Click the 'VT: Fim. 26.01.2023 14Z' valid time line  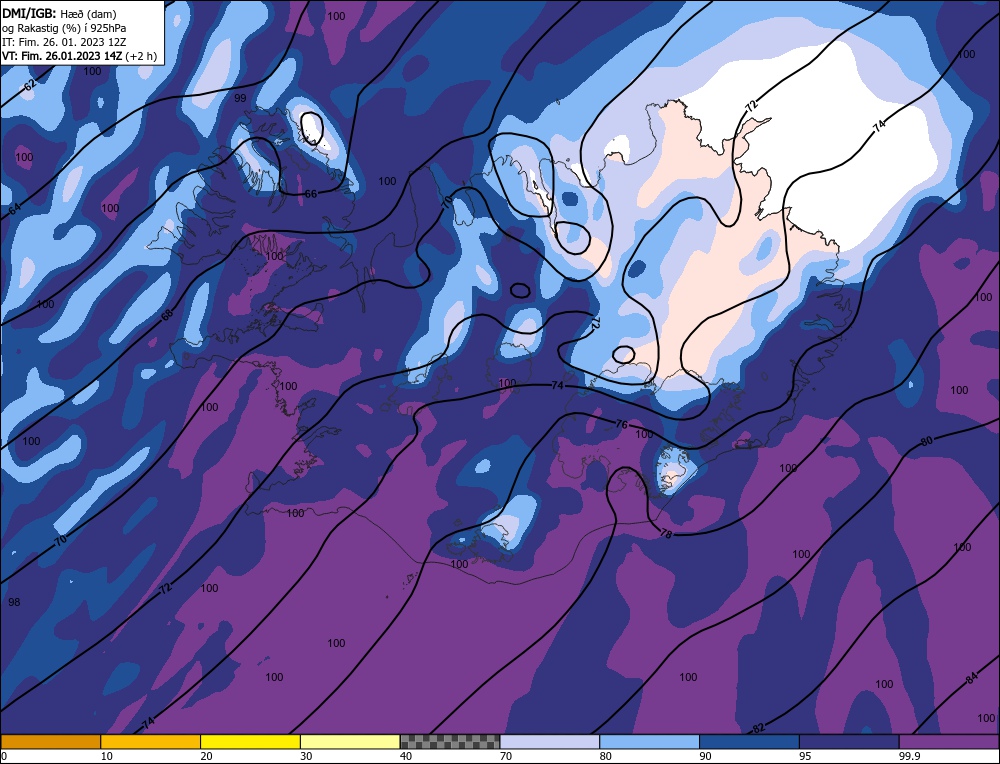click(62, 55)
